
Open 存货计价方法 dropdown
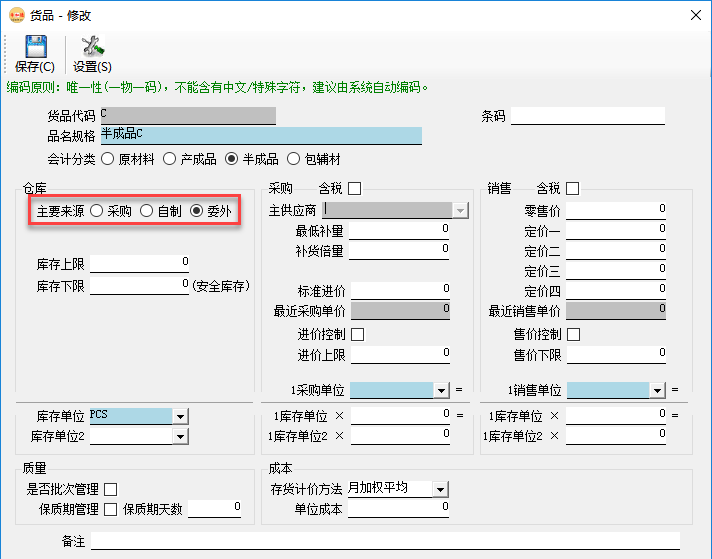[x=440, y=490]
